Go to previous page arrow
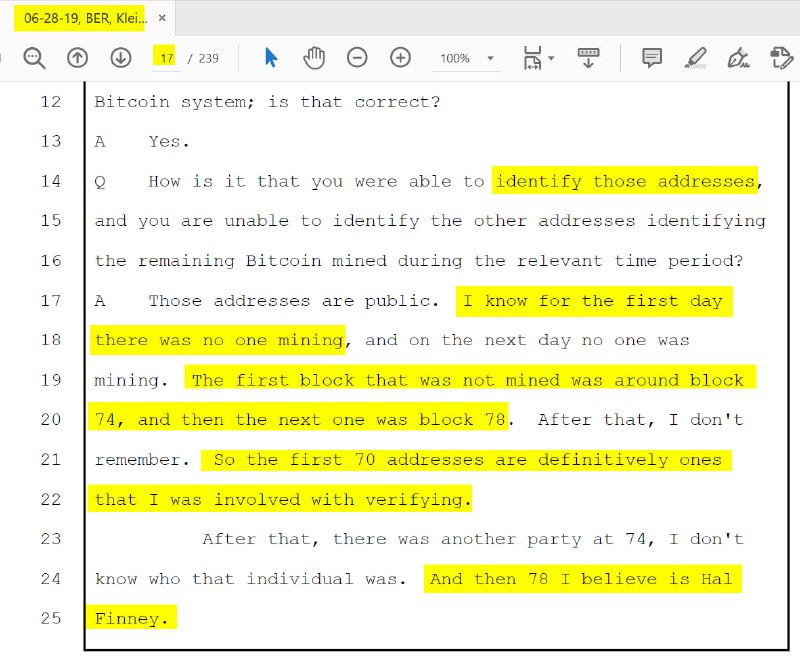The width and height of the screenshot is (800, 665). pyautogui.click(x=78, y=58)
